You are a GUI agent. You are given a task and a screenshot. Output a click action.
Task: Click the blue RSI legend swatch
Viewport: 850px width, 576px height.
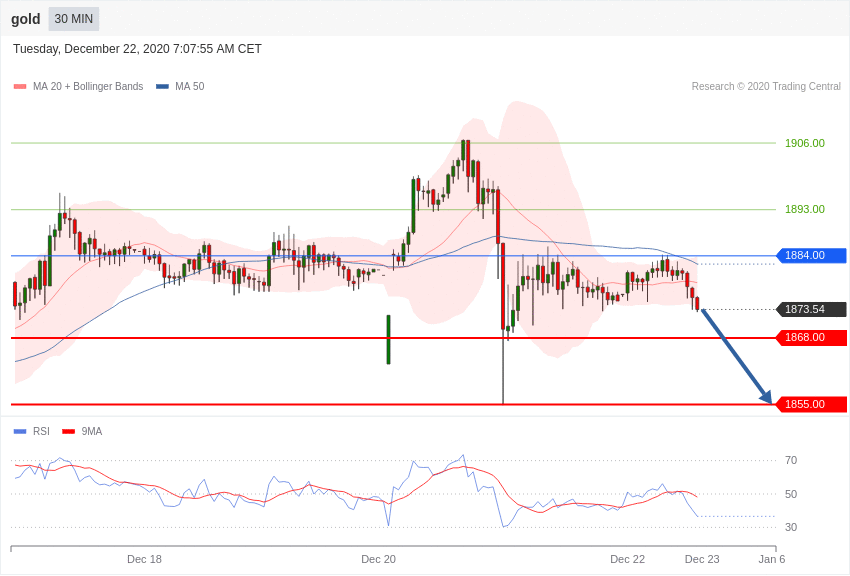[20, 431]
